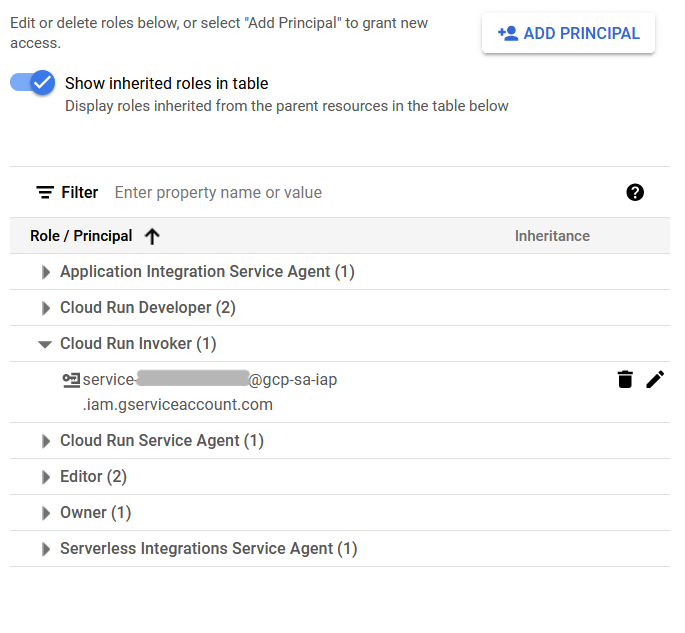The height and width of the screenshot is (633, 685).
Task: Click the Add Principal button
Action: pos(568,33)
